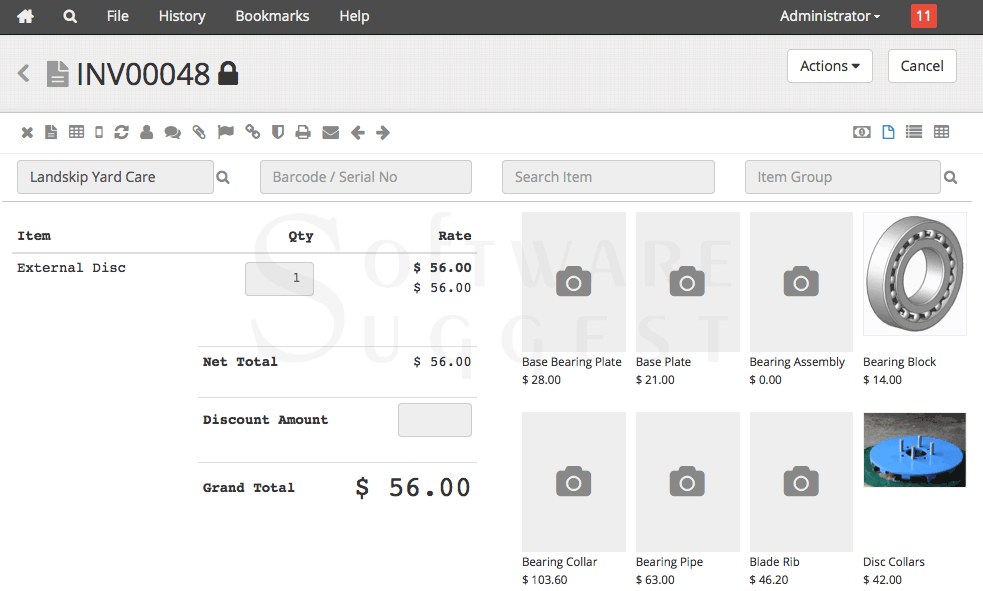Screen dimensions: 983x591
Task: Select the refresh icon in the toolbar
Action: [x=123, y=131]
